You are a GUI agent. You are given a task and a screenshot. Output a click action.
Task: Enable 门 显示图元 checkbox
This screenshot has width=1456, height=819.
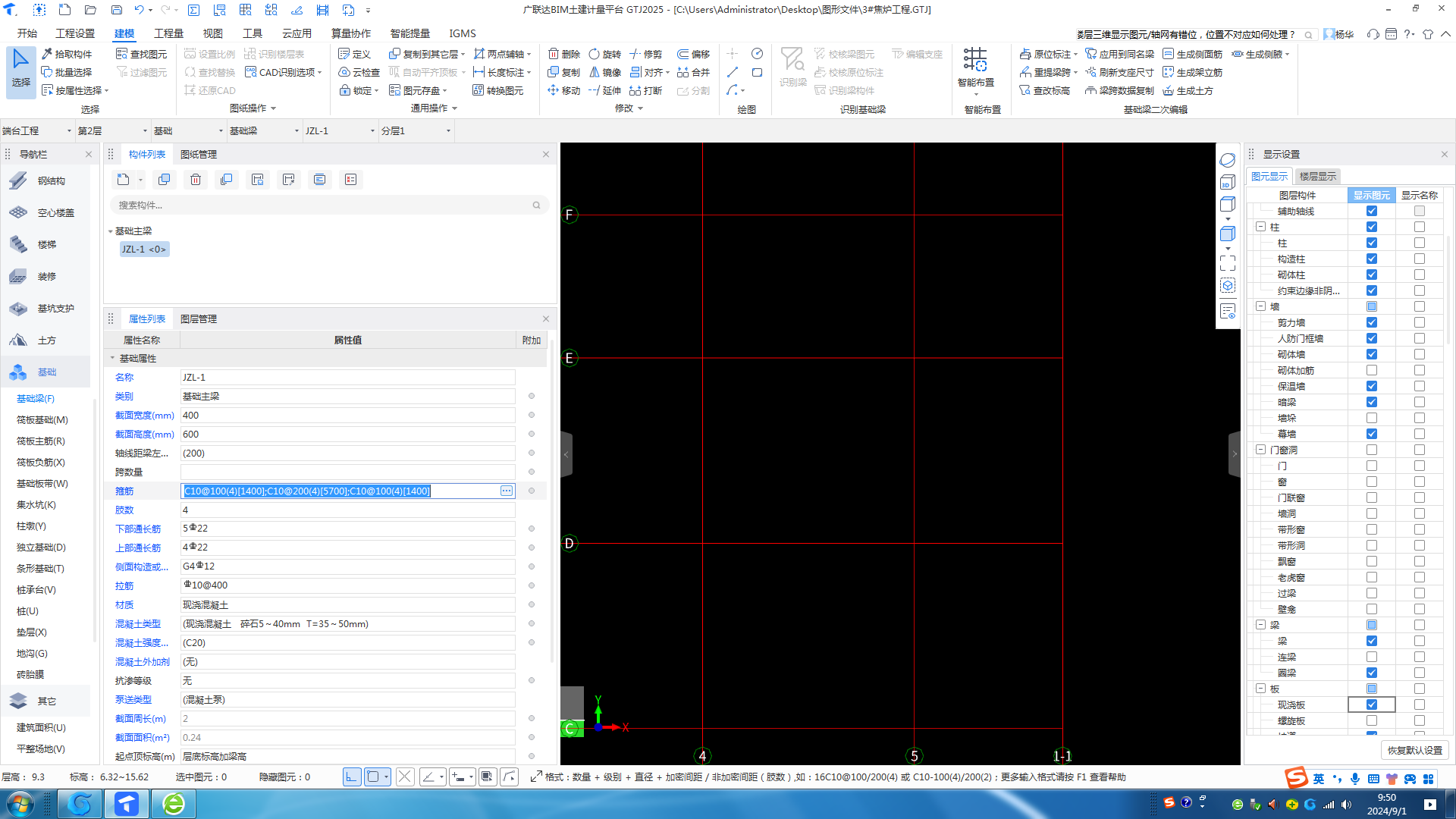click(x=1371, y=466)
